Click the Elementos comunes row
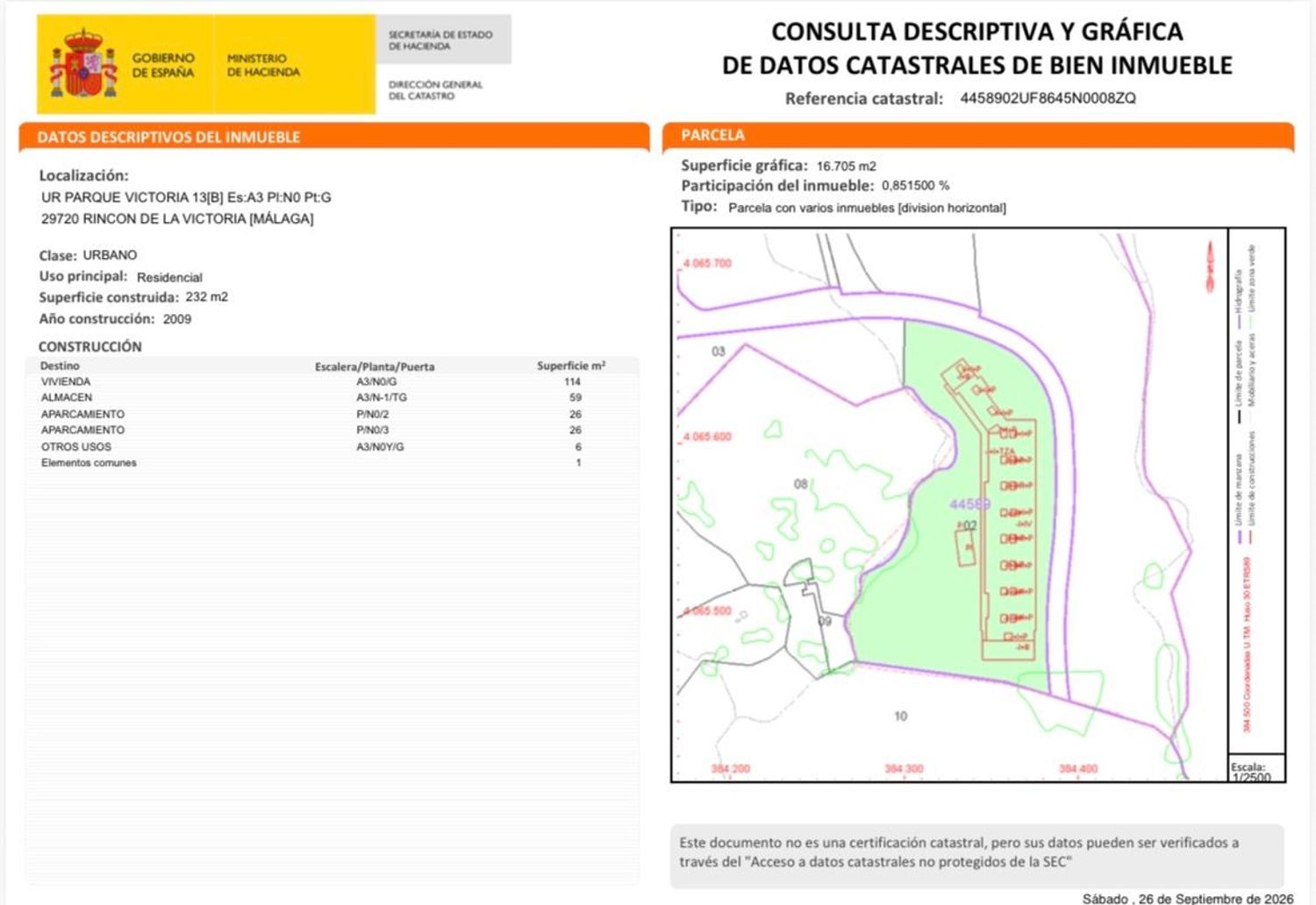Screen dimensions: 1316x905 click(x=333, y=462)
